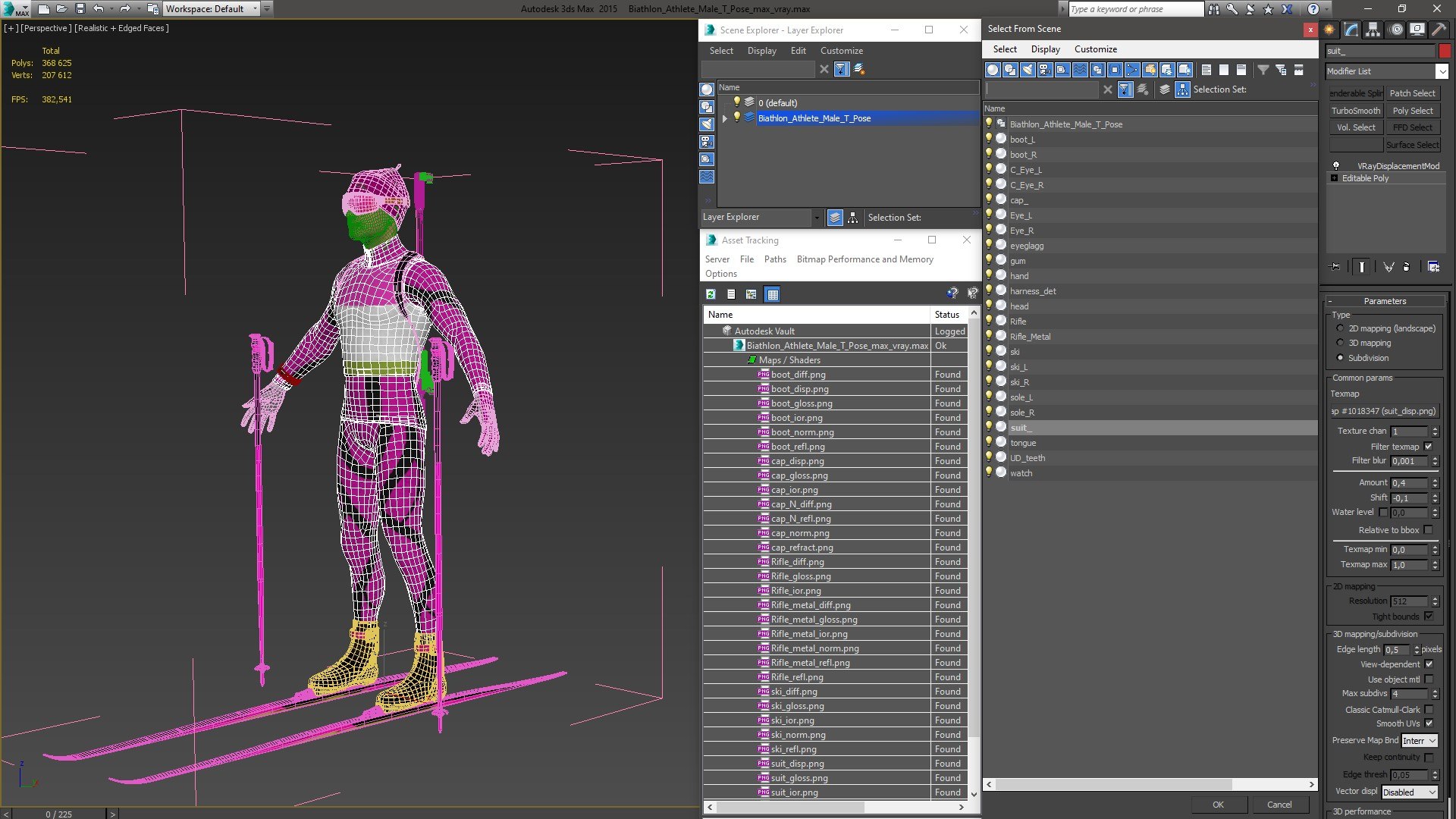1456x819 pixels.
Task: Toggle Display Helpers filter in Select From Scene
Action: (x=1062, y=70)
